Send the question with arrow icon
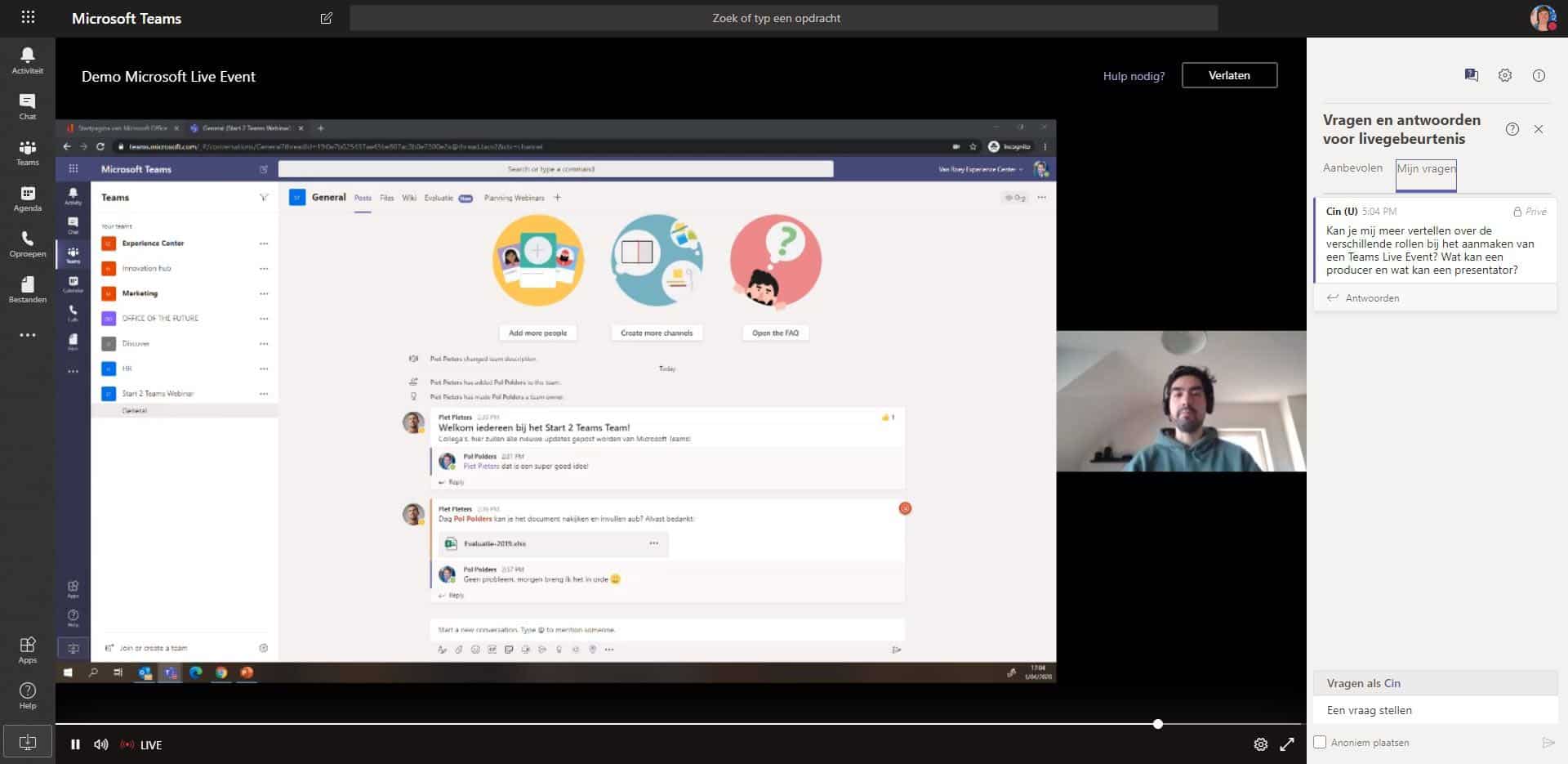 click(x=1548, y=743)
